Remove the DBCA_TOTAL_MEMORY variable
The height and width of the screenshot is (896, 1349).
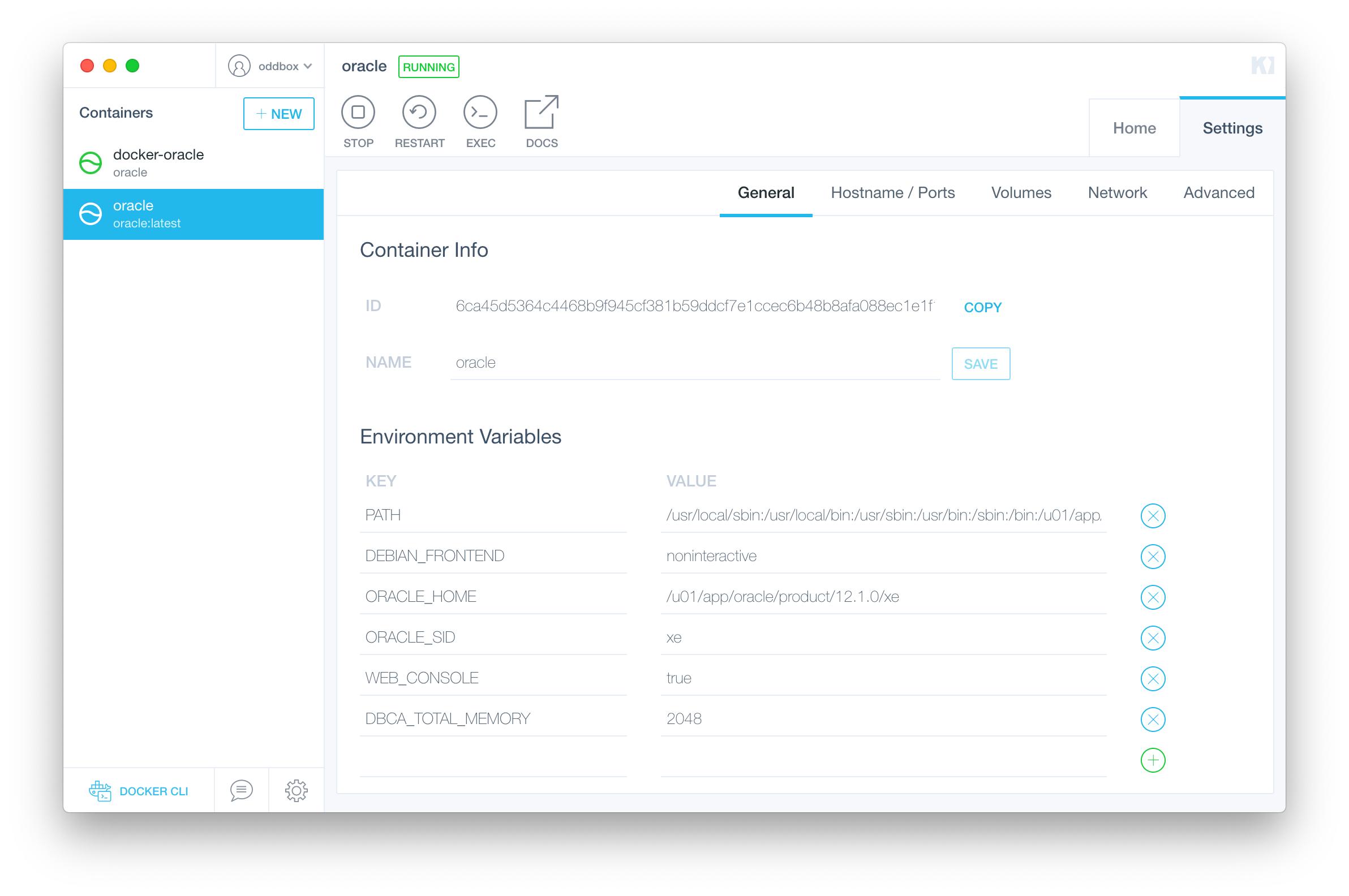1153,720
